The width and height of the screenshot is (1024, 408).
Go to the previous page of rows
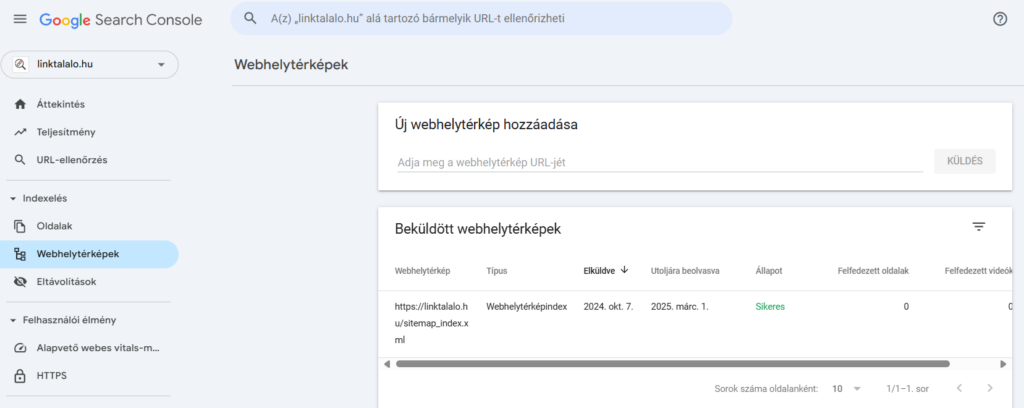click(x=959, y=388)
